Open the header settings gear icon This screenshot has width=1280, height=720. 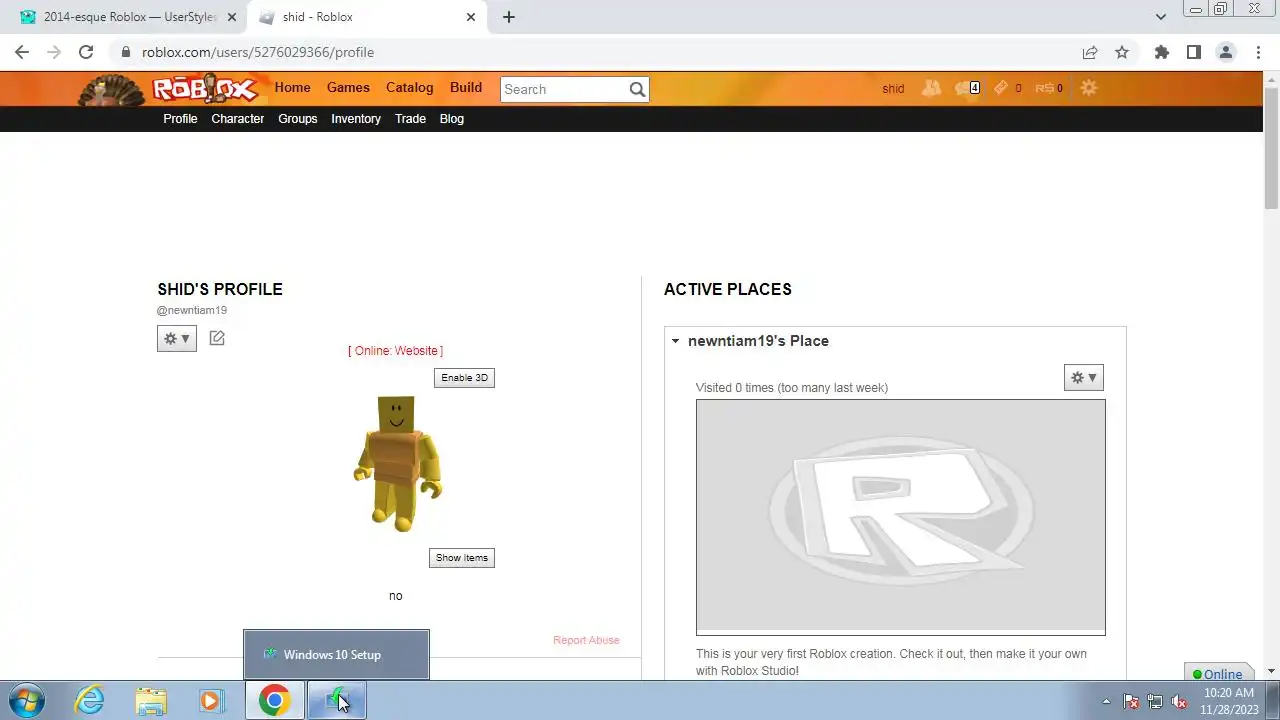[x=1088, y=88]
